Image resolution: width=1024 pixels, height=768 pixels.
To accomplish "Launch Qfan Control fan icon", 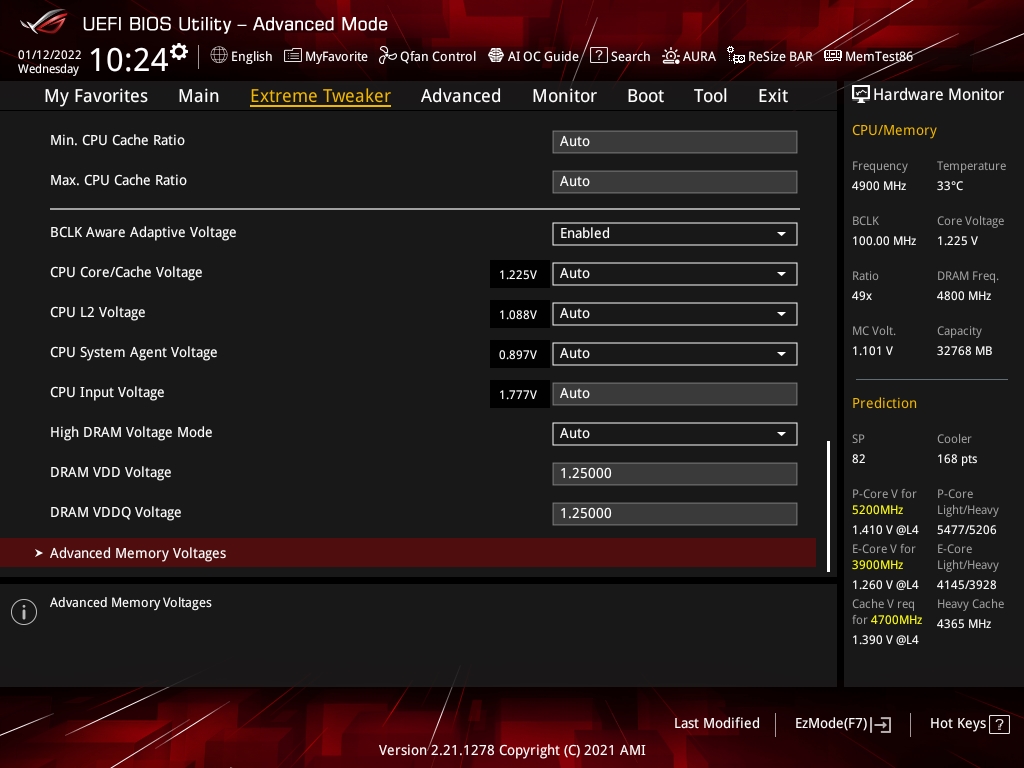I will coord(388,56).
